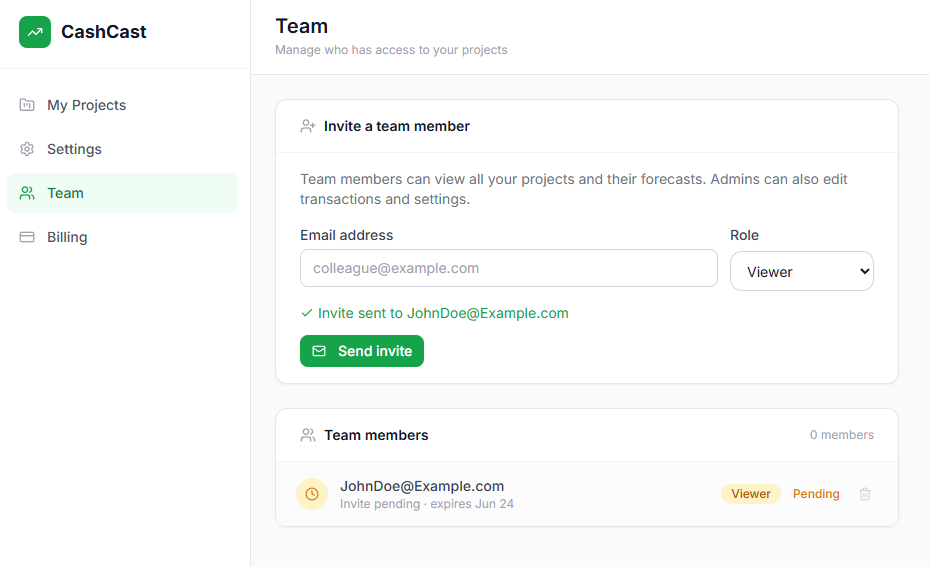Click the add-user icon by Invite heading
The width and height of the screenshot is (929, 567).
[308, 126]
